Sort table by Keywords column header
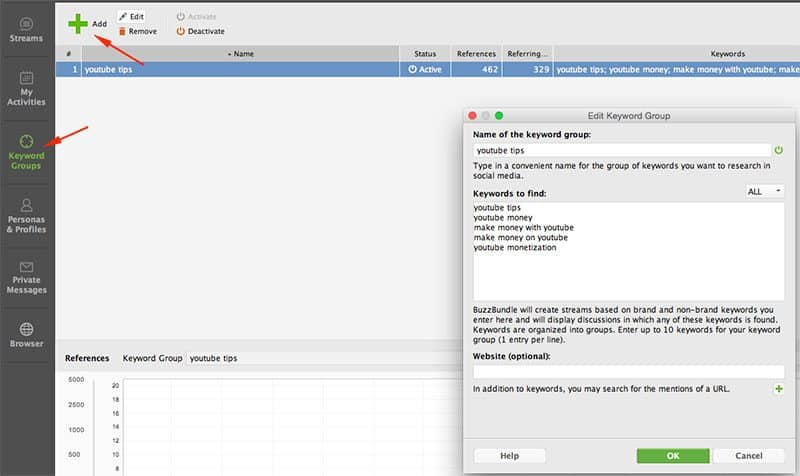 pos(677,54)
